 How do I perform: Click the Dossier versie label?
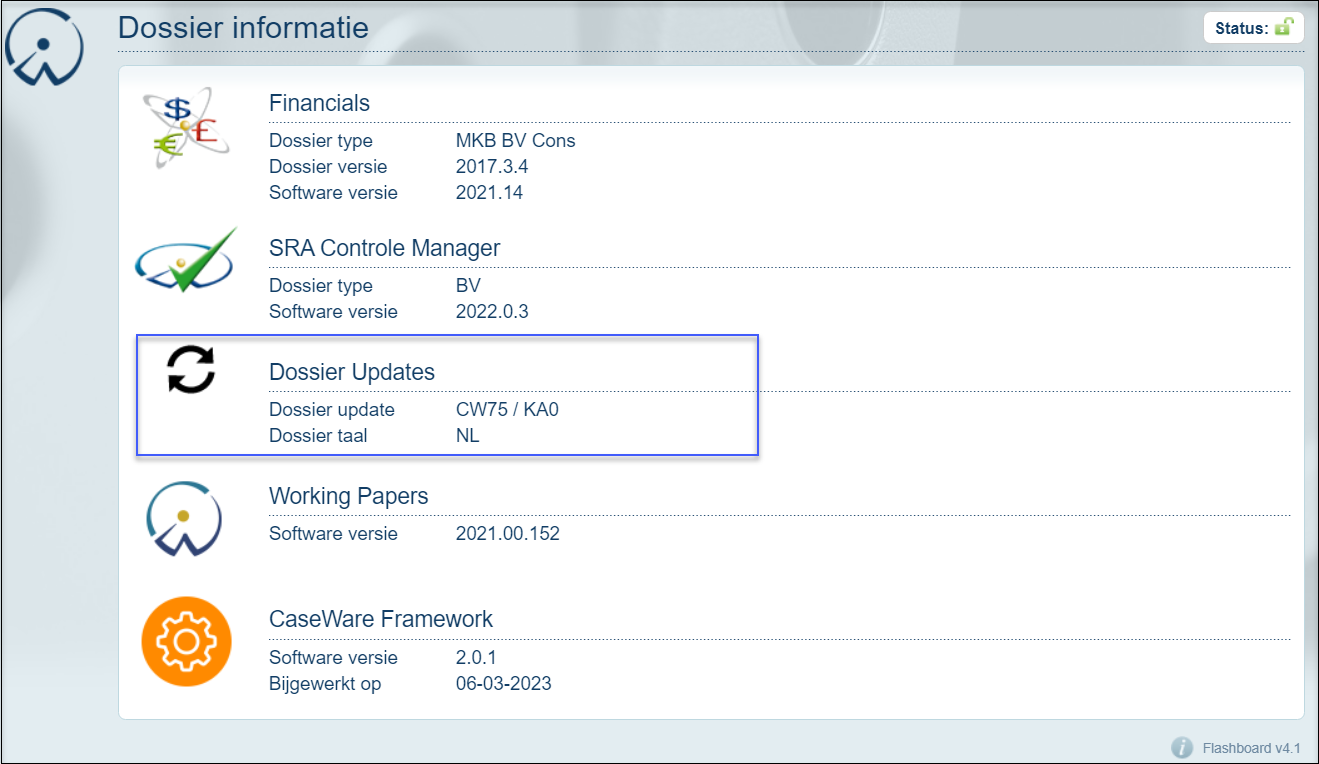coord(328,167)
